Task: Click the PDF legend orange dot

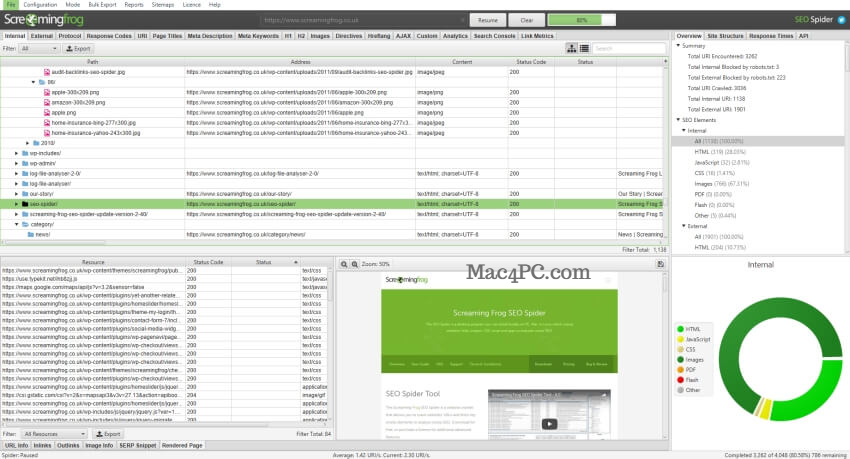Action: tap(680, 370)
